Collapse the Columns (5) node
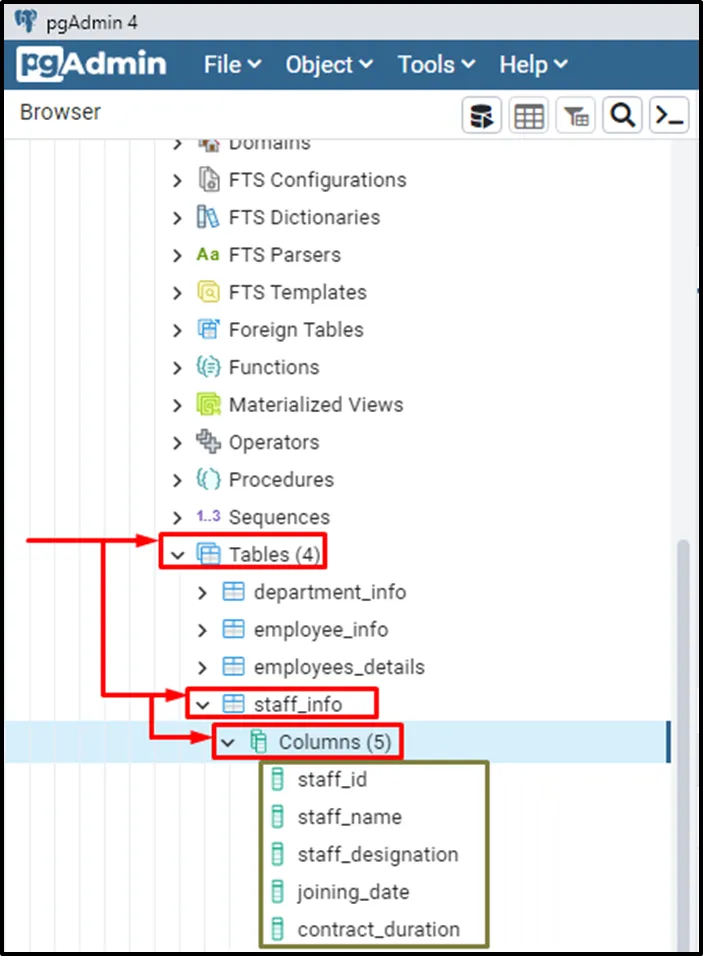Viewport: 703px width, 956px height. pyautogui.click(x=228, y=743)
